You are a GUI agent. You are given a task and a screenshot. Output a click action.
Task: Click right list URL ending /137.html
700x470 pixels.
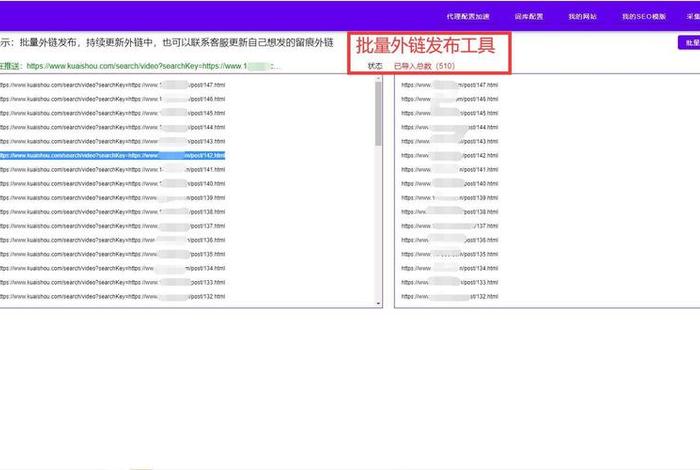(x=450, y=226)
